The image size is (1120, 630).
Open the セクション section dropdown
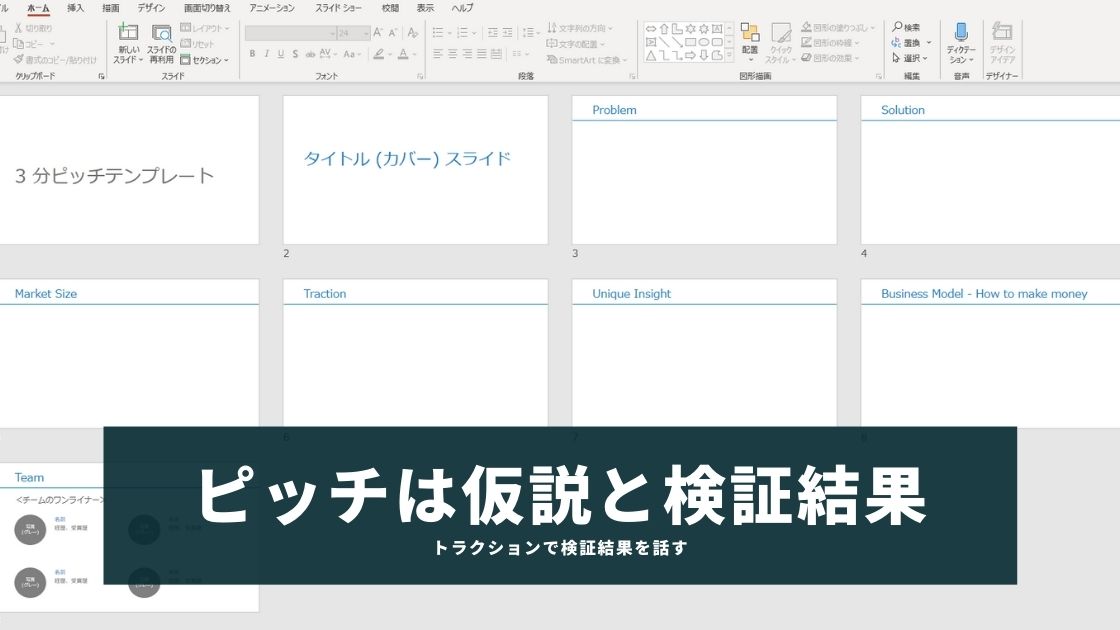205,60
